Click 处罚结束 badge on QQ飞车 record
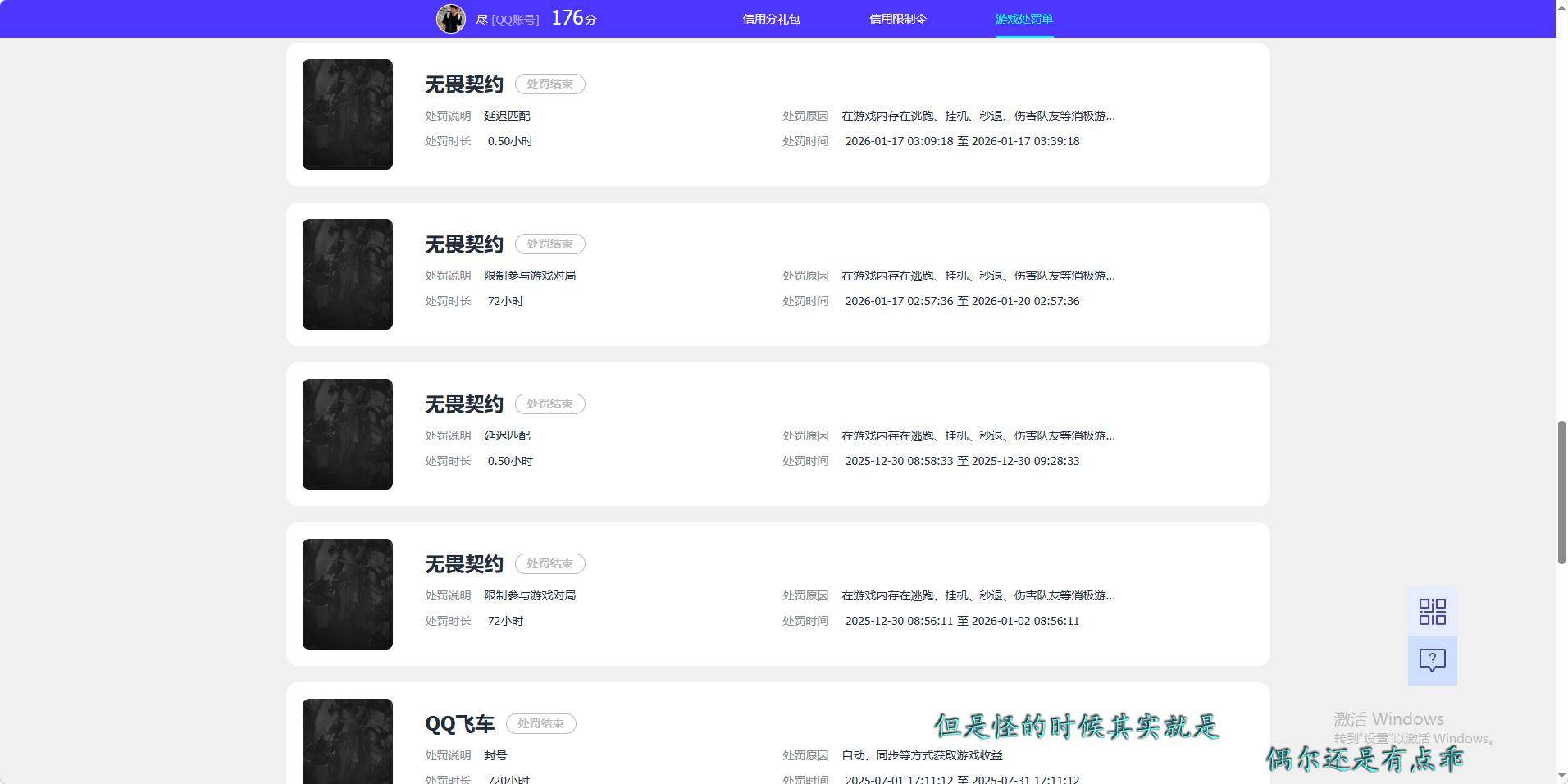 point(540,723)
